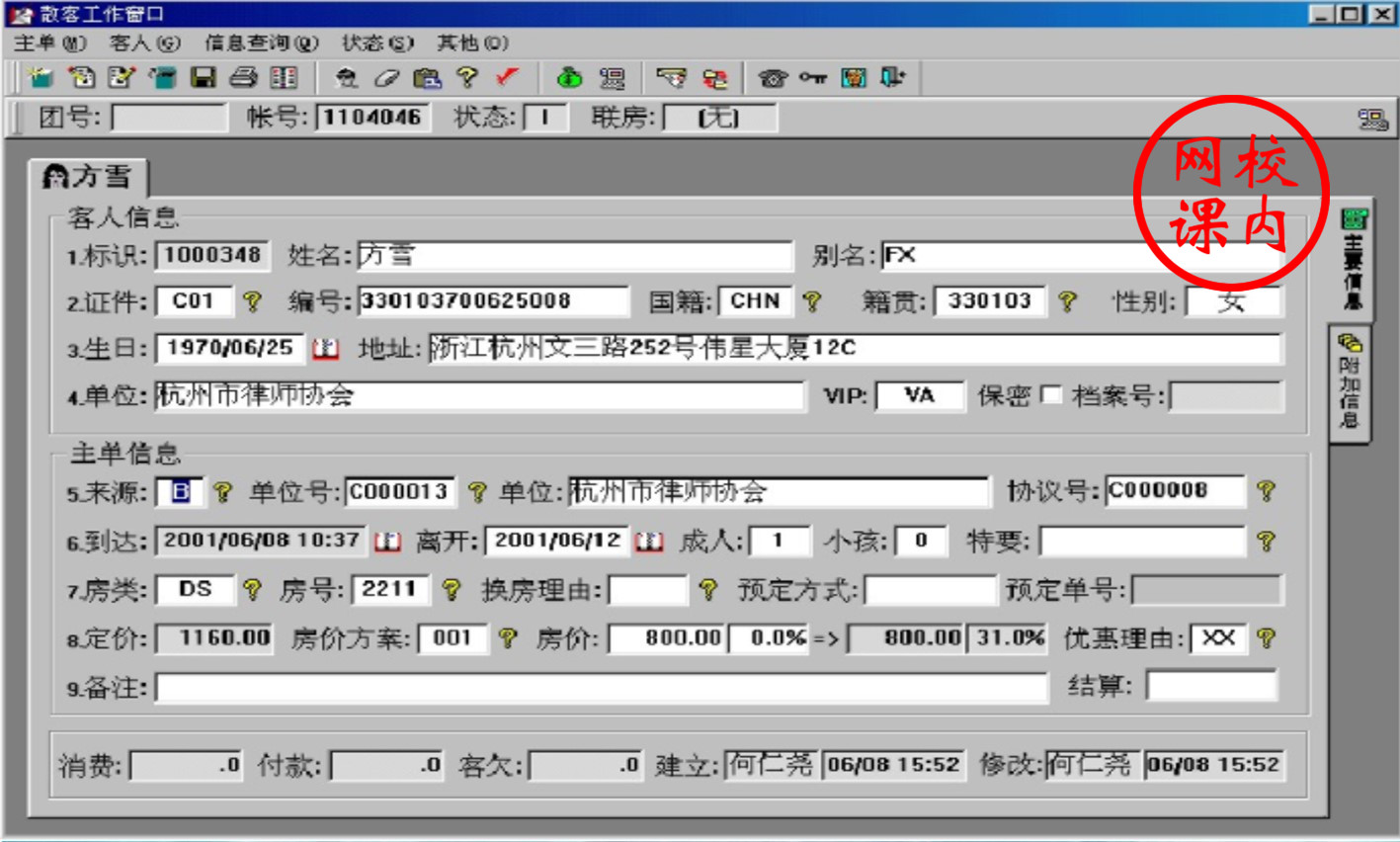Open the 状态 menu
Viewport: 1400px width, 842px height.
coord(377,43)
